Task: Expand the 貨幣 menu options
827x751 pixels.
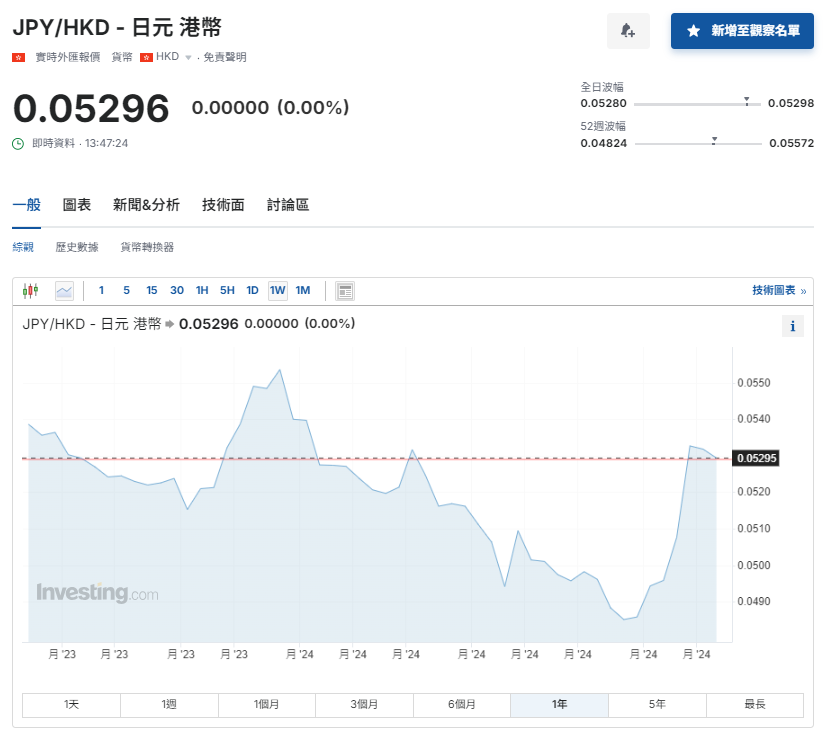Action: coord(122,56)
